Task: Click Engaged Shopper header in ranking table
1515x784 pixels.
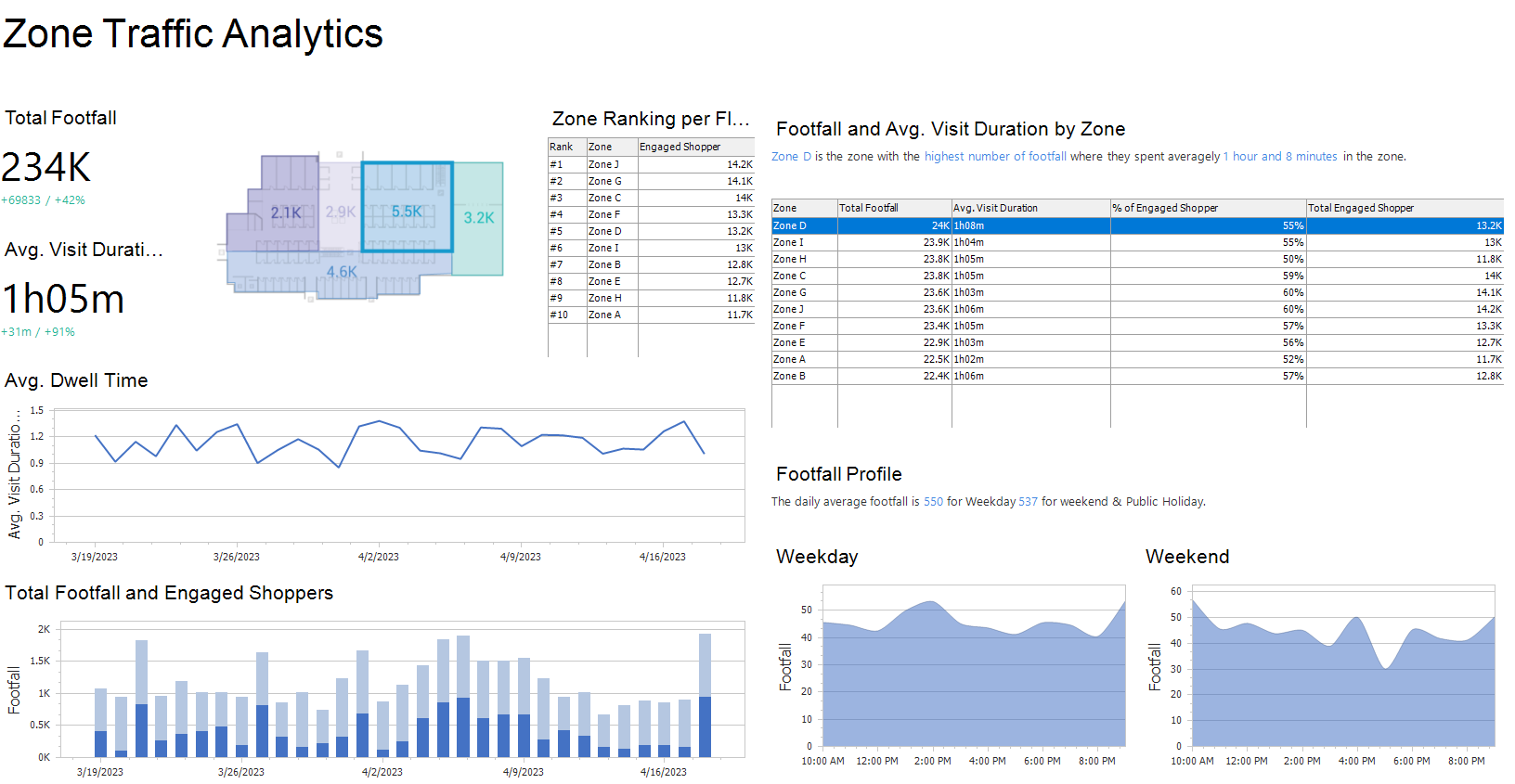Action: pos(696,147)
